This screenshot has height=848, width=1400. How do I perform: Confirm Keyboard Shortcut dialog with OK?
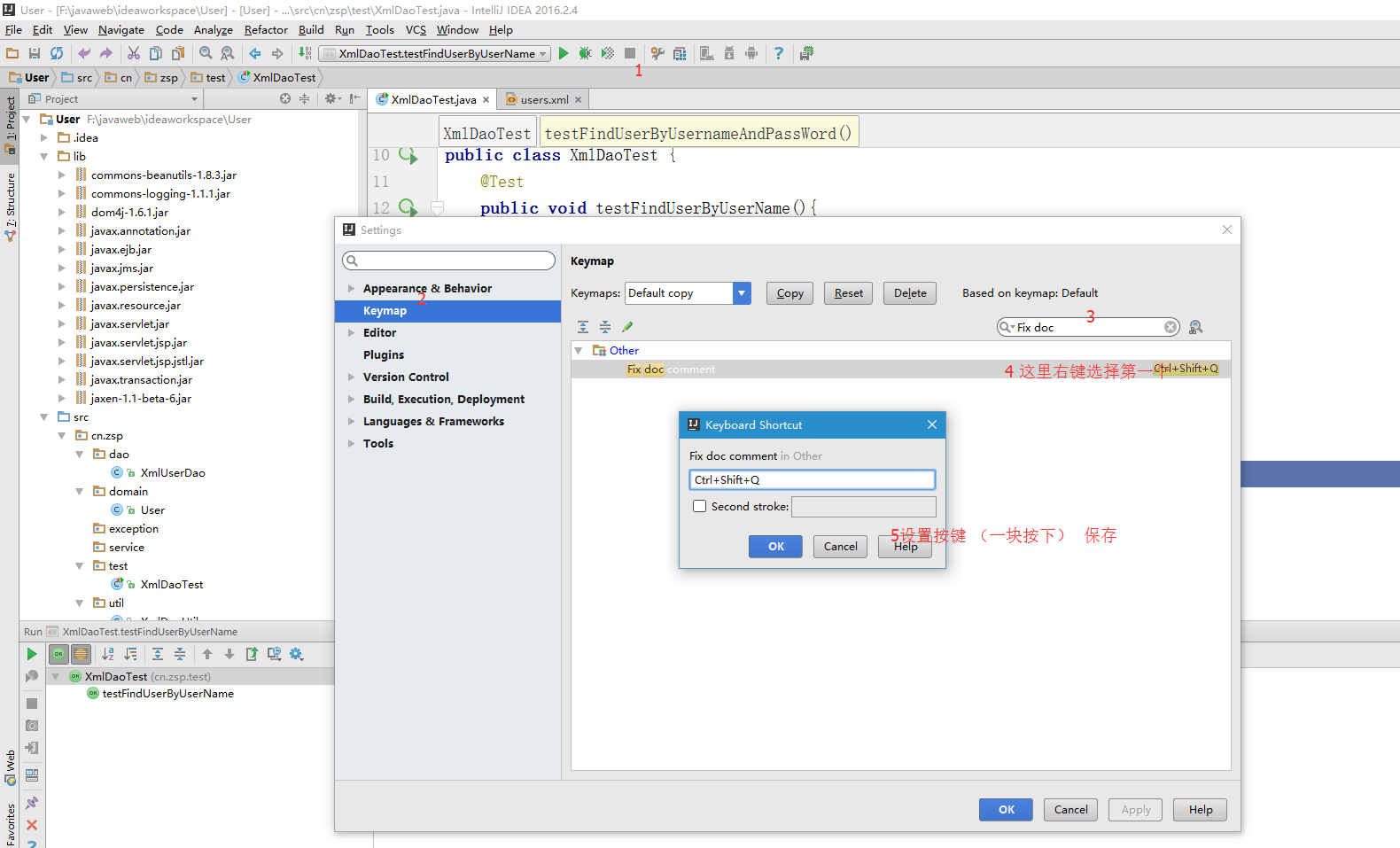(776, 547)
